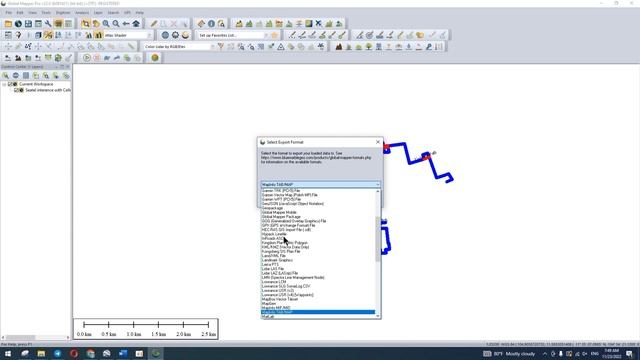Choose highlighted 'MapInfo TAB/MAP' list entry
The width and height of the screenshot is (640, 360).
pyautogui.click(x=318, y=312)
